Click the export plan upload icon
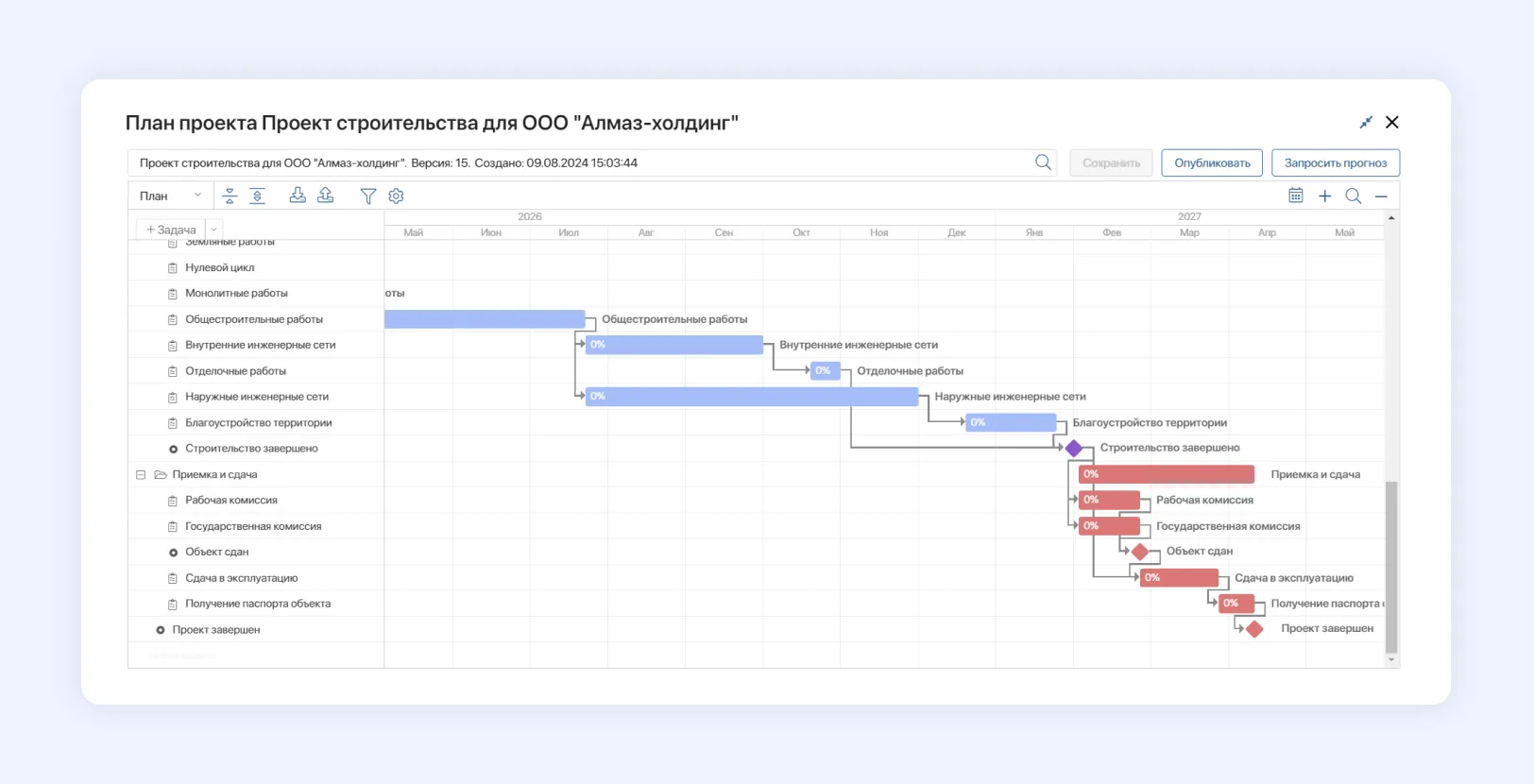1534x784 pixels. pyautogui.click(x=326, y=196)
